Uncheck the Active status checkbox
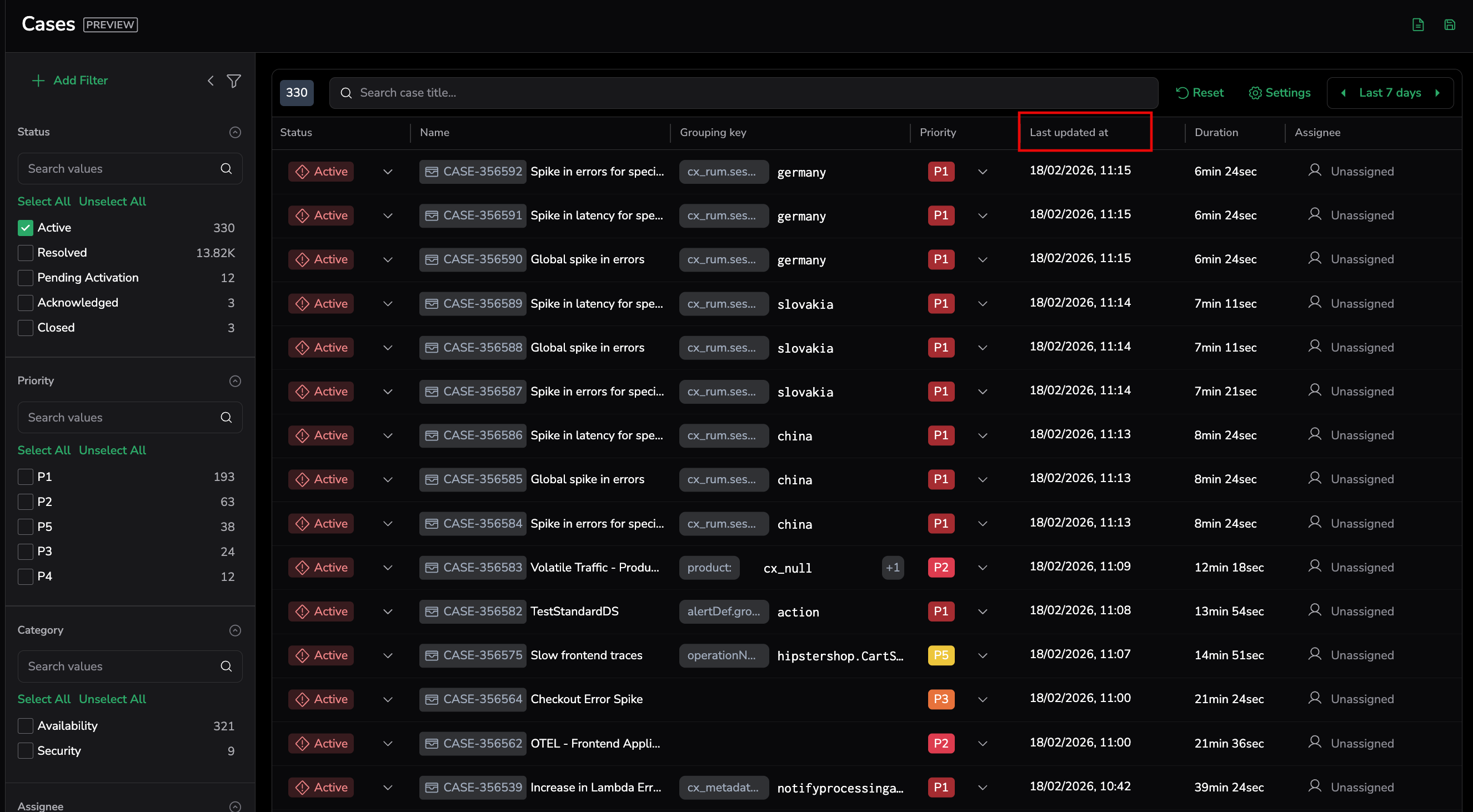The height and width of the screenshot is (812, 1473). [25, 228]
